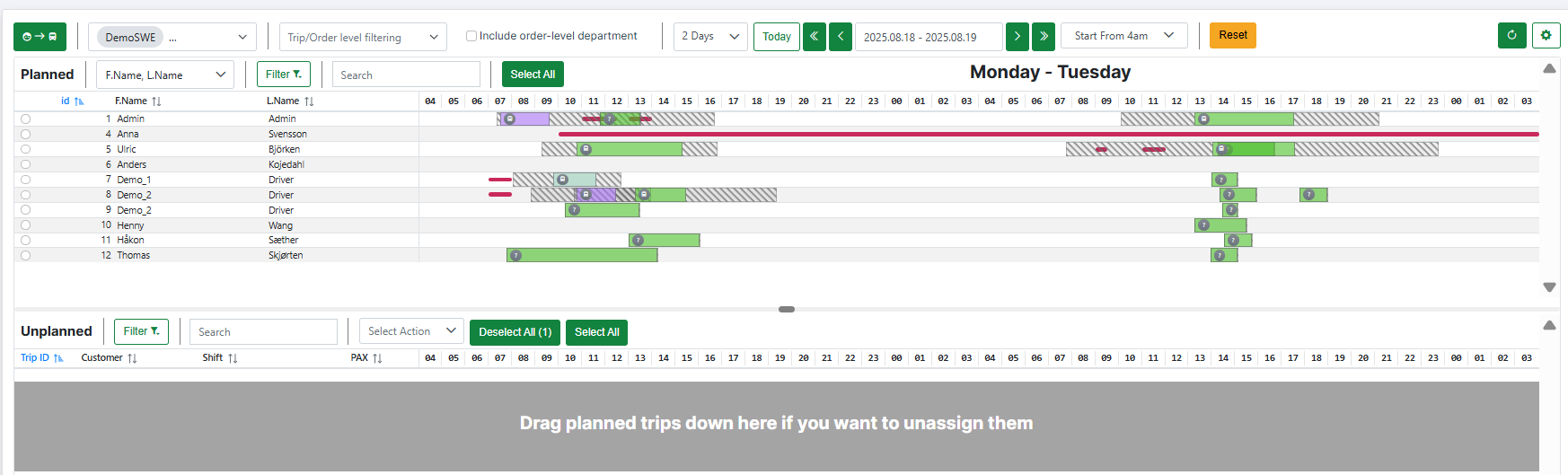Open the 2 Days range dropdown
The height and width of the screenshot is (475, 1568).
tap(709, 37)
